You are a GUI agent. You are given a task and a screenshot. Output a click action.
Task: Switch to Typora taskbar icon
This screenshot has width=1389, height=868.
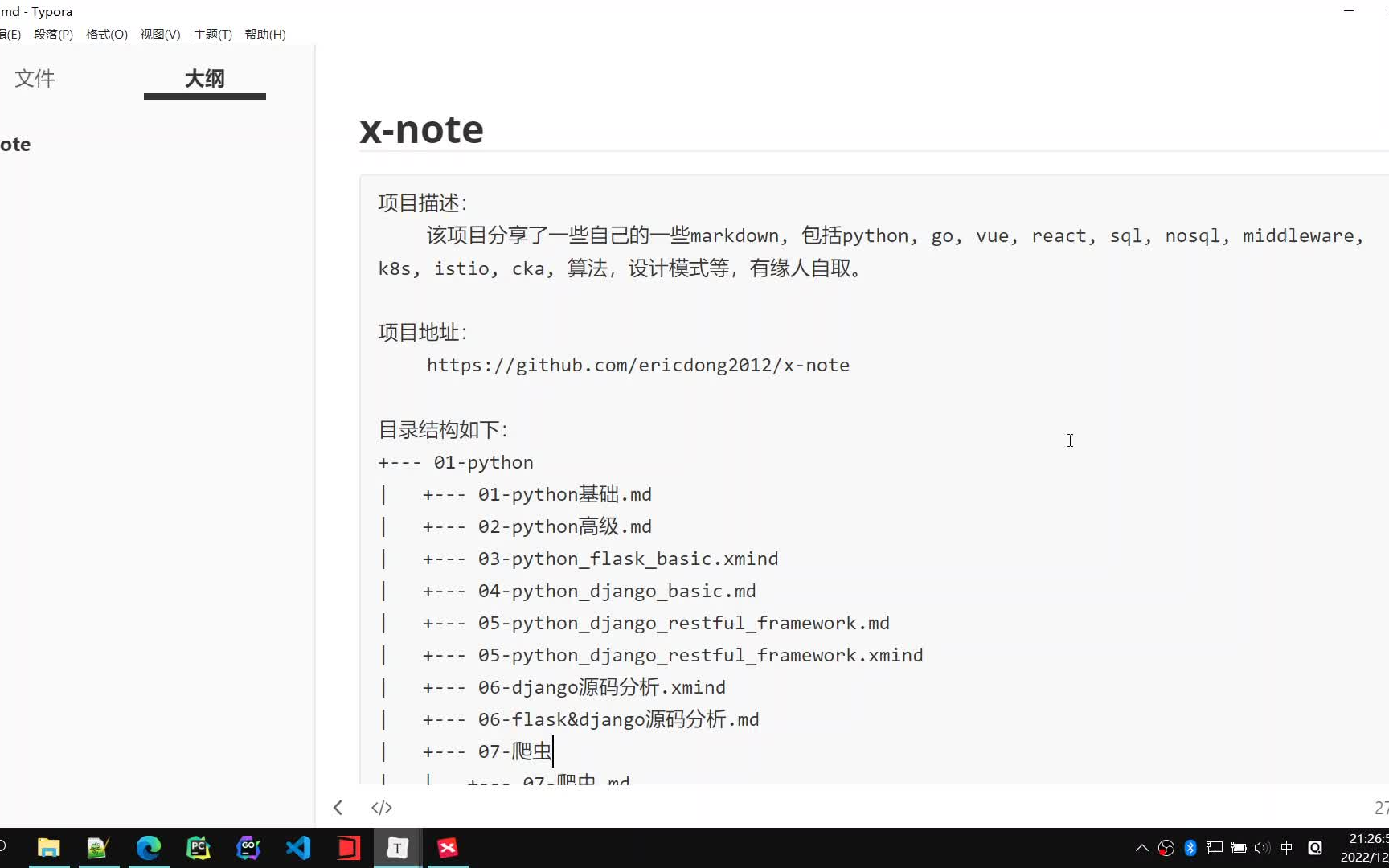(398, 848)
